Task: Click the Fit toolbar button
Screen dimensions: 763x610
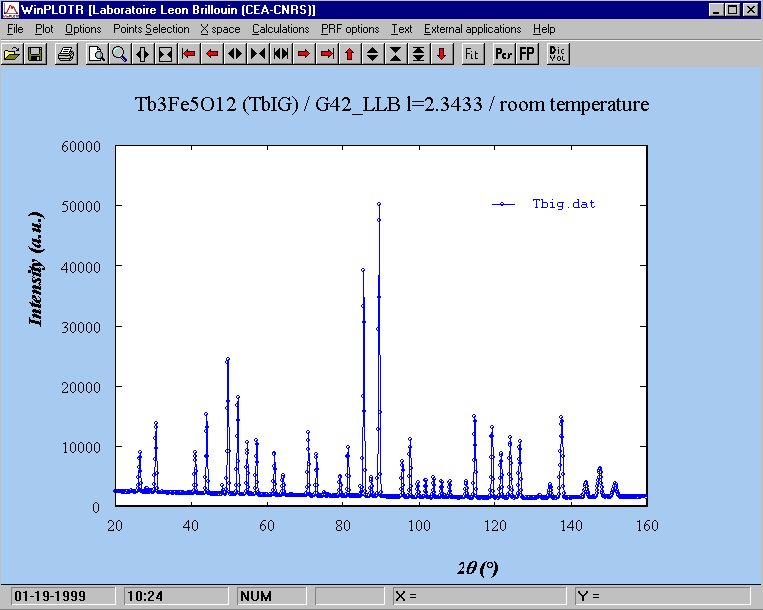Action: (472, 53)
